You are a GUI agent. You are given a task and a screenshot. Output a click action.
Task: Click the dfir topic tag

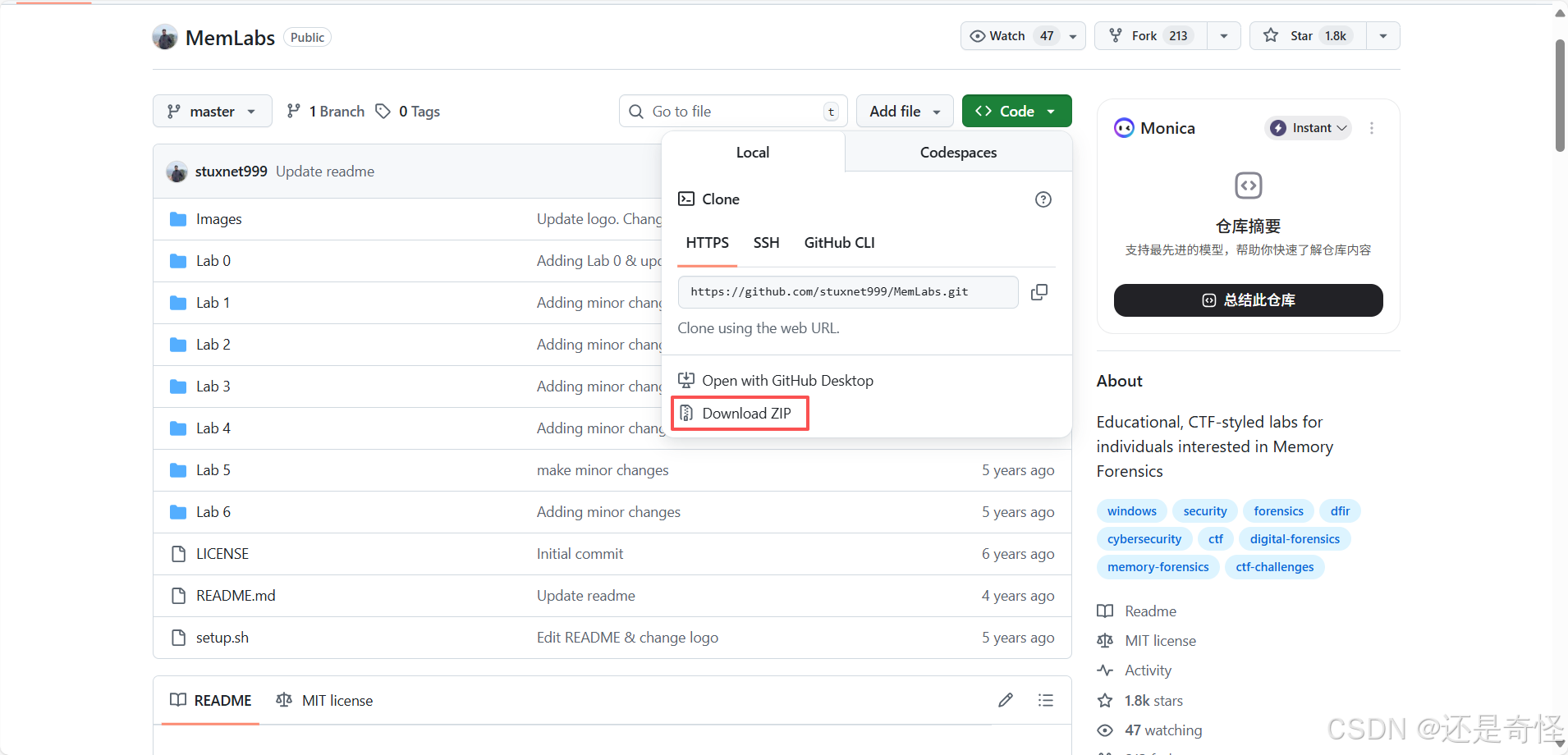[1340, 511]
